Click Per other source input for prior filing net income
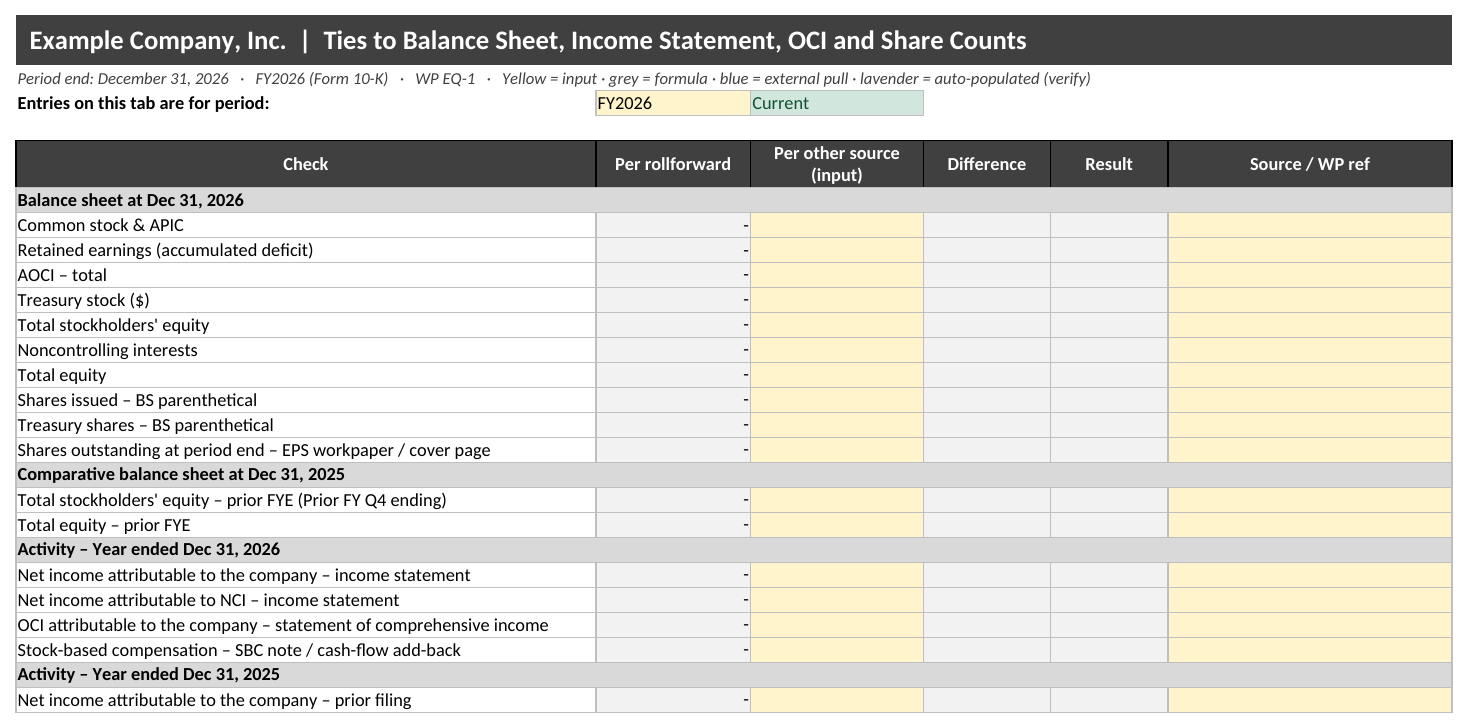Viewport: 1468px width, 728px height. [837, 700]
